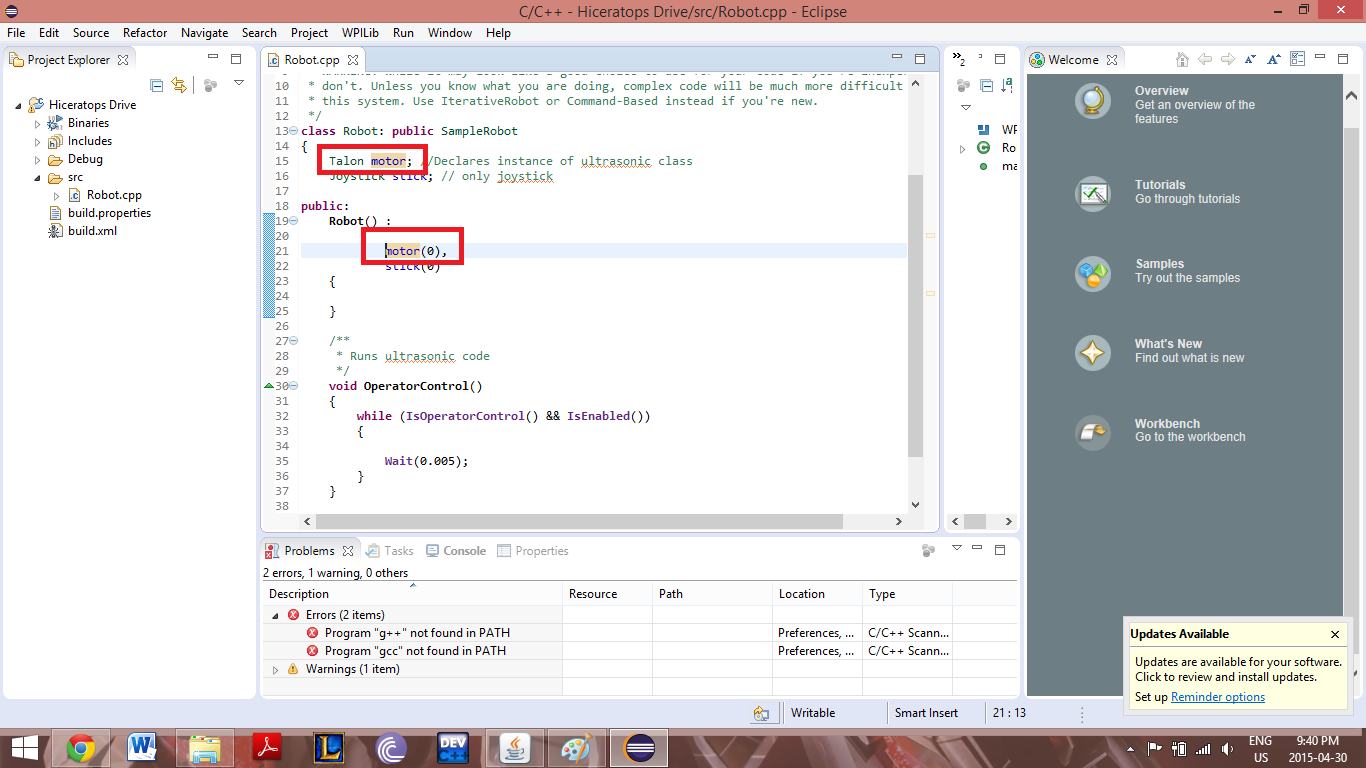This screenshot has height=768, width=1366.
Task: Navigate forward in the Welcome view
Action: (x=1227, y=59)
